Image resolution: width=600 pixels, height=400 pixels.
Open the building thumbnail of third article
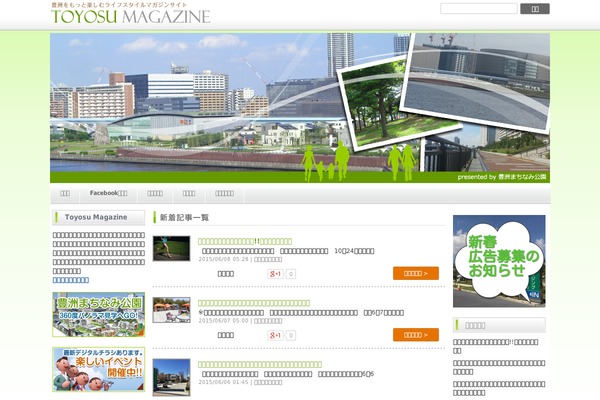(x=171, y=377)
